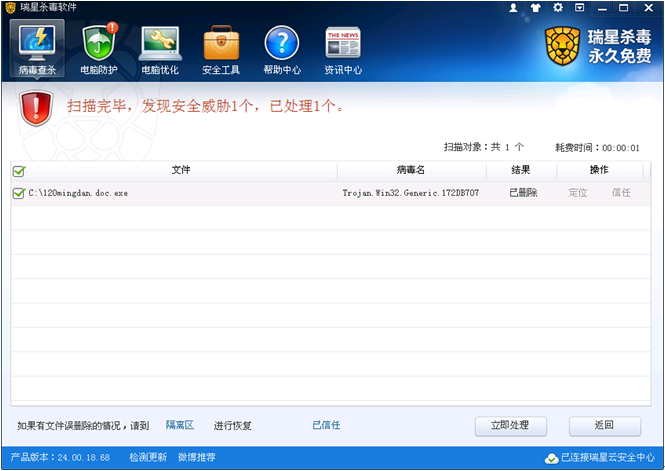This screenshot has height=471, width=665.
Task: Click the 立即处理 process now button
Action: coord(510,426)
